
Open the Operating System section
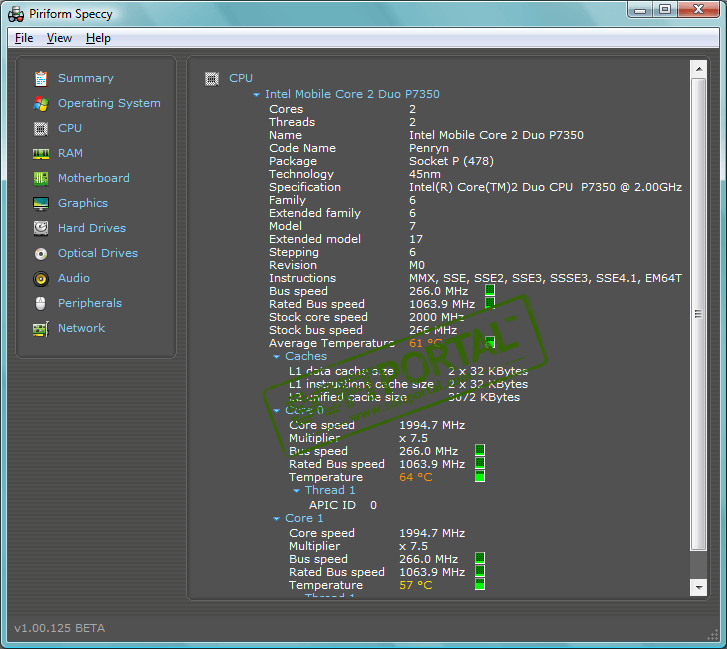pos(109,103)
